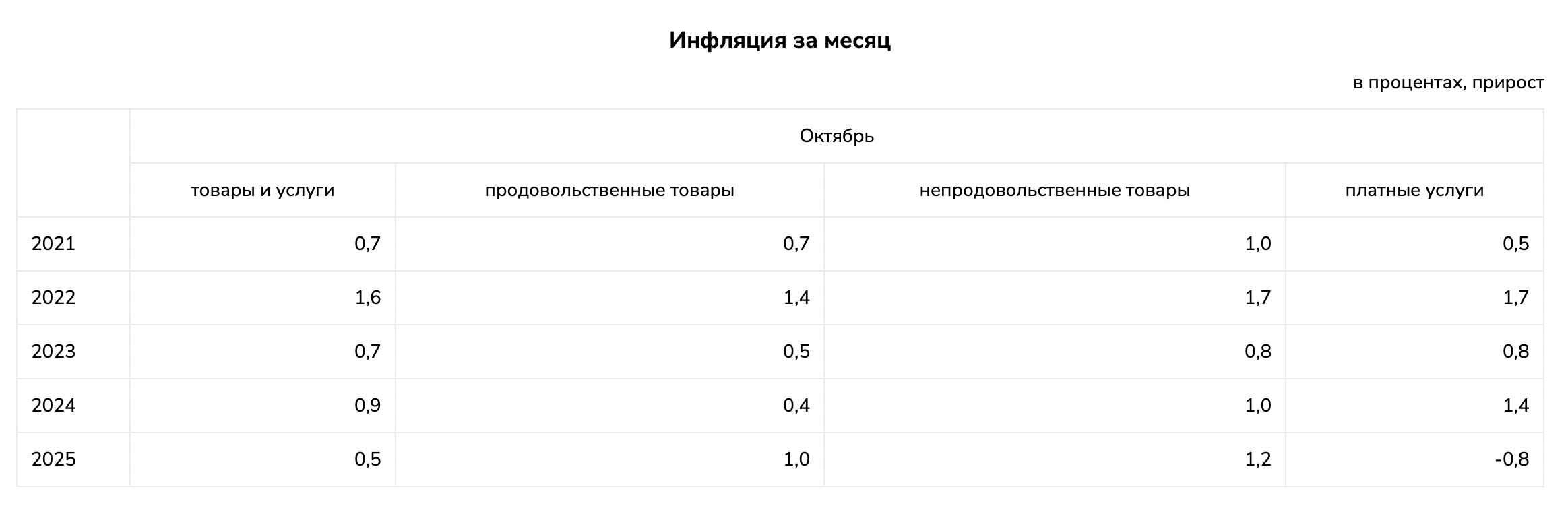The height and width of the screenshot is (508, 1568).
Task: Click the 'в процентах, прирост' caption
Action: point(1448,83)
